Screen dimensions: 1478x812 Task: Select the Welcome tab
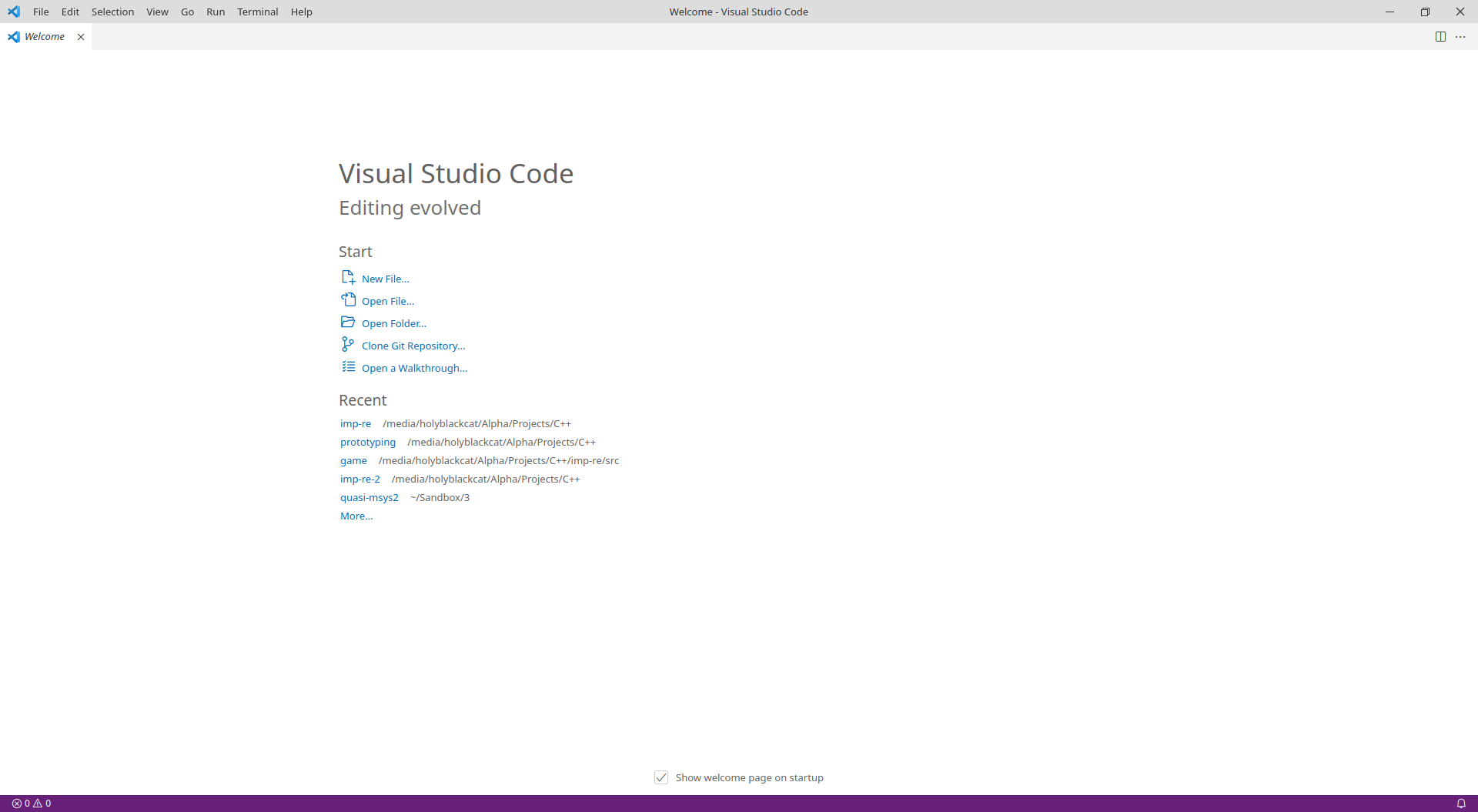tap(44, 36)
